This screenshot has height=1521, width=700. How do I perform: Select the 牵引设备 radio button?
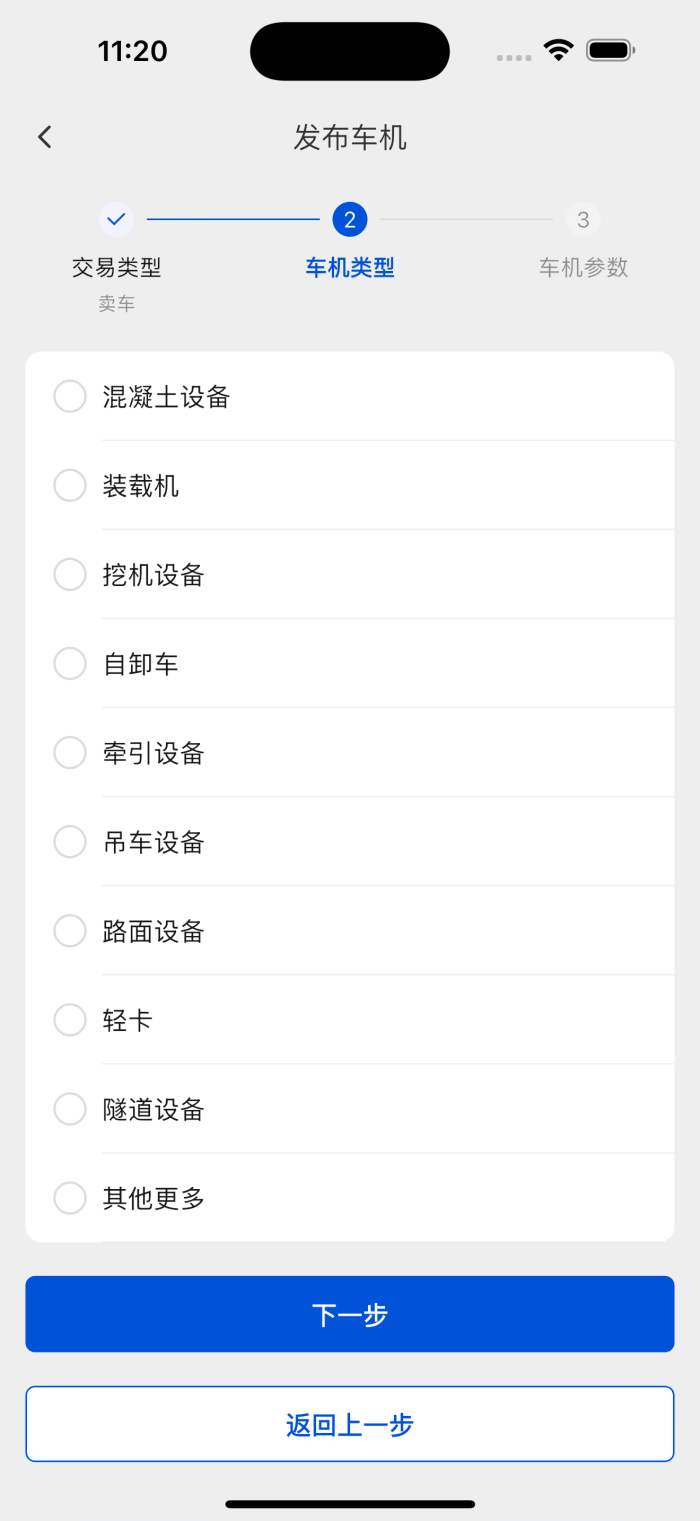point(70,752)
